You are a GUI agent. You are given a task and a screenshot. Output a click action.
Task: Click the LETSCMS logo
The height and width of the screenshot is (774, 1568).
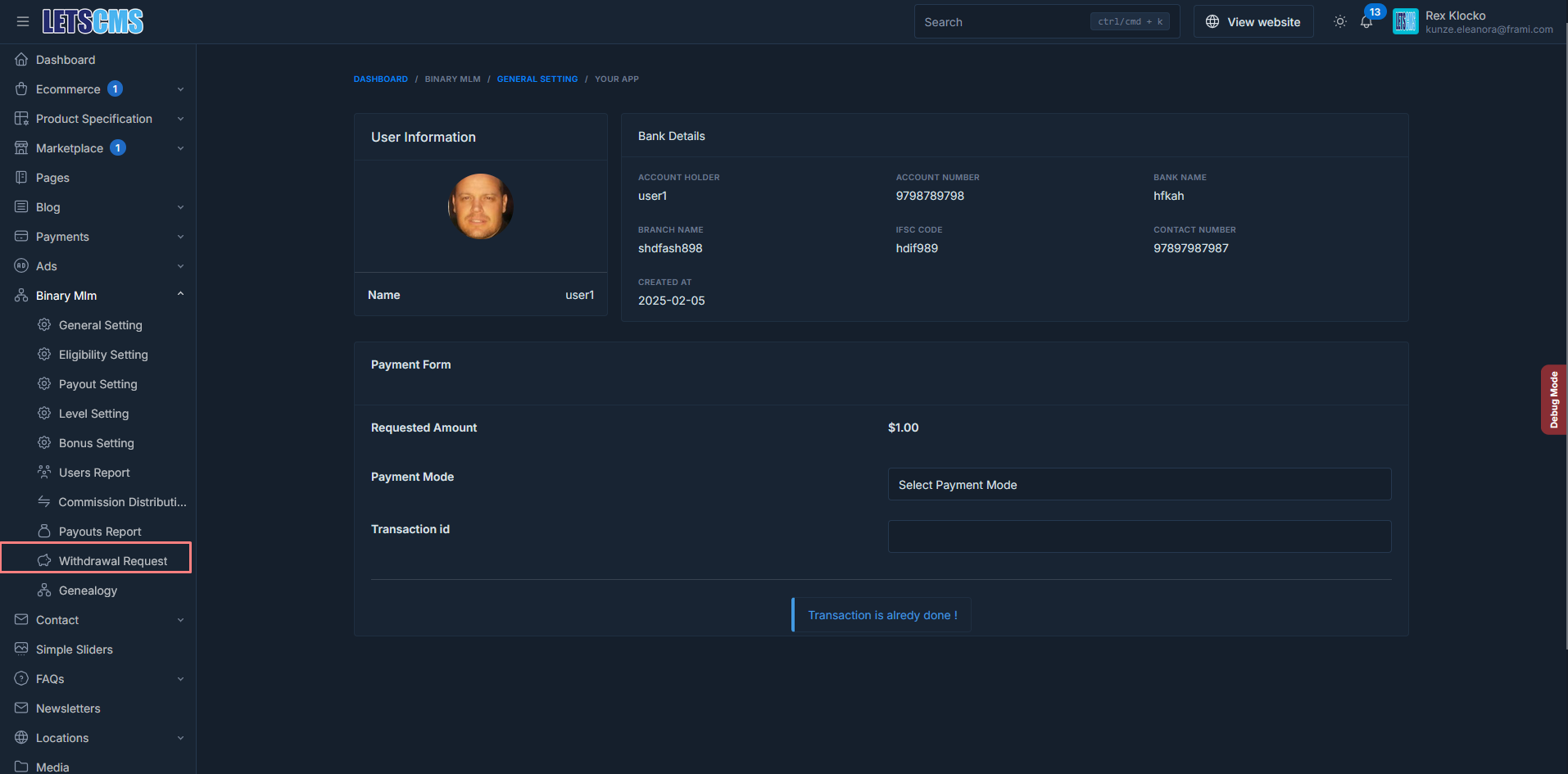pos(93,22)
